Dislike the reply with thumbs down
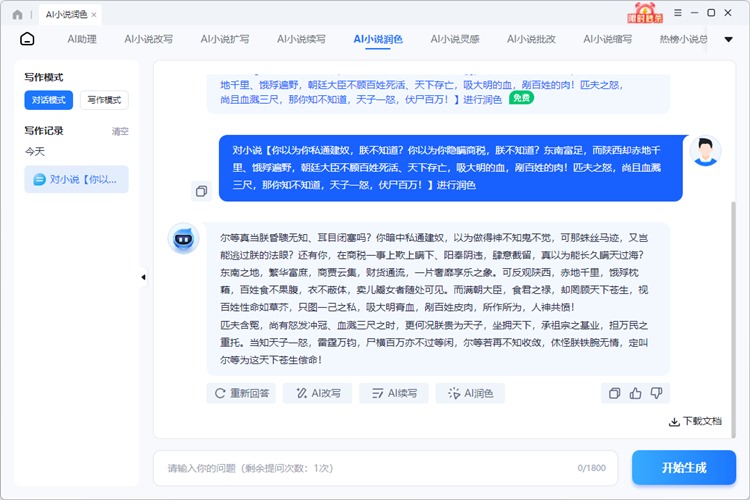This screenshot has width=750, height=500. click(x=657, y=393)
